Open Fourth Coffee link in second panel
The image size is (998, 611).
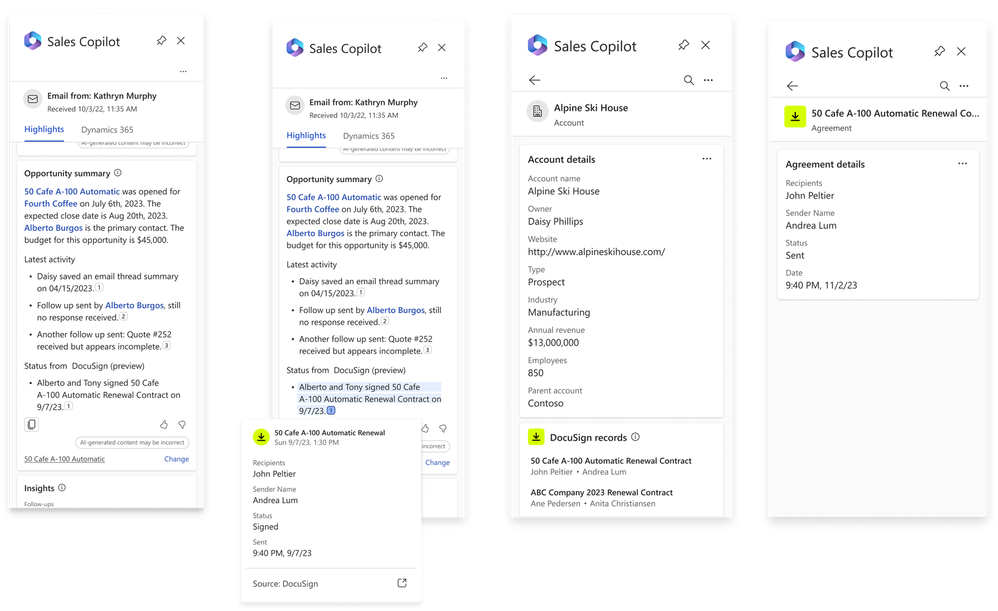pyautogui.click(x=313, y=209)
